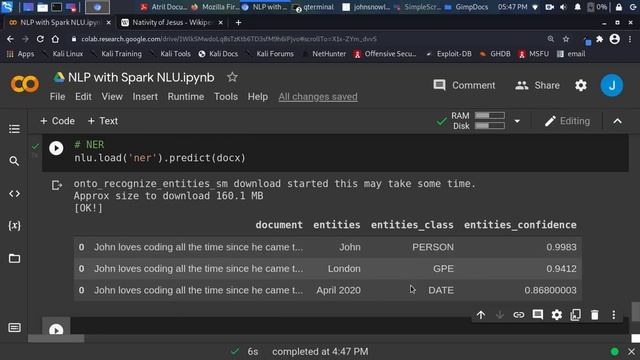Screen dimensions: 640x360
Task: Move the cell down with the arrow icon
Action: coord(500,315)
